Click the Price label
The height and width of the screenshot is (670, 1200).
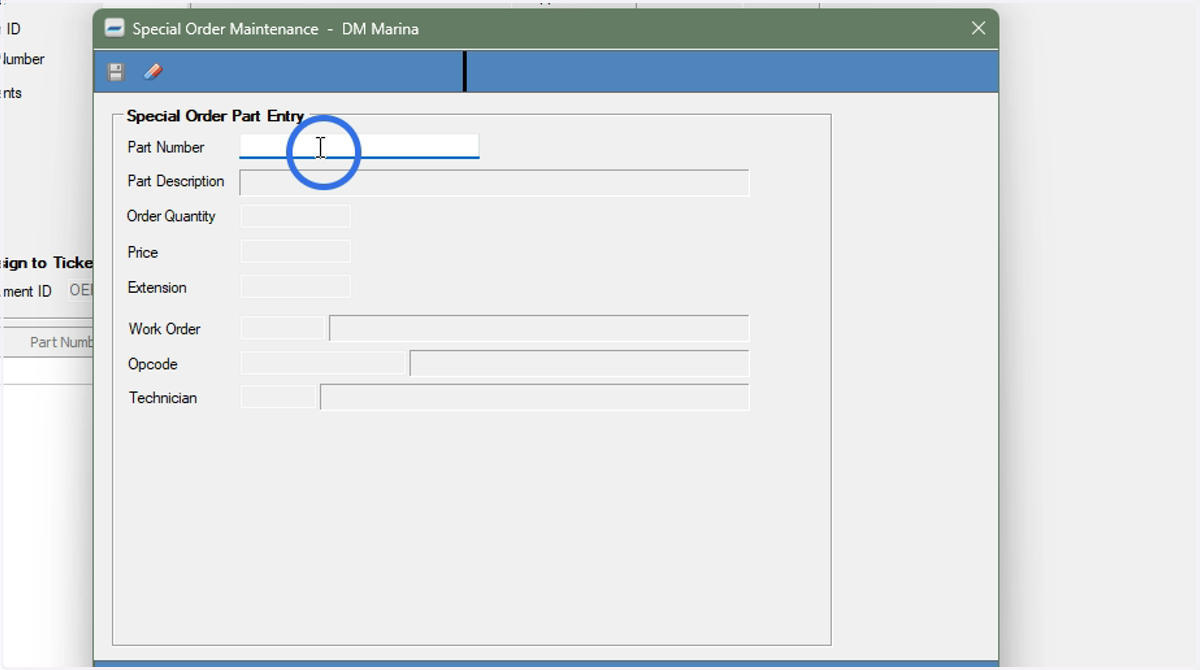(143, 252)
